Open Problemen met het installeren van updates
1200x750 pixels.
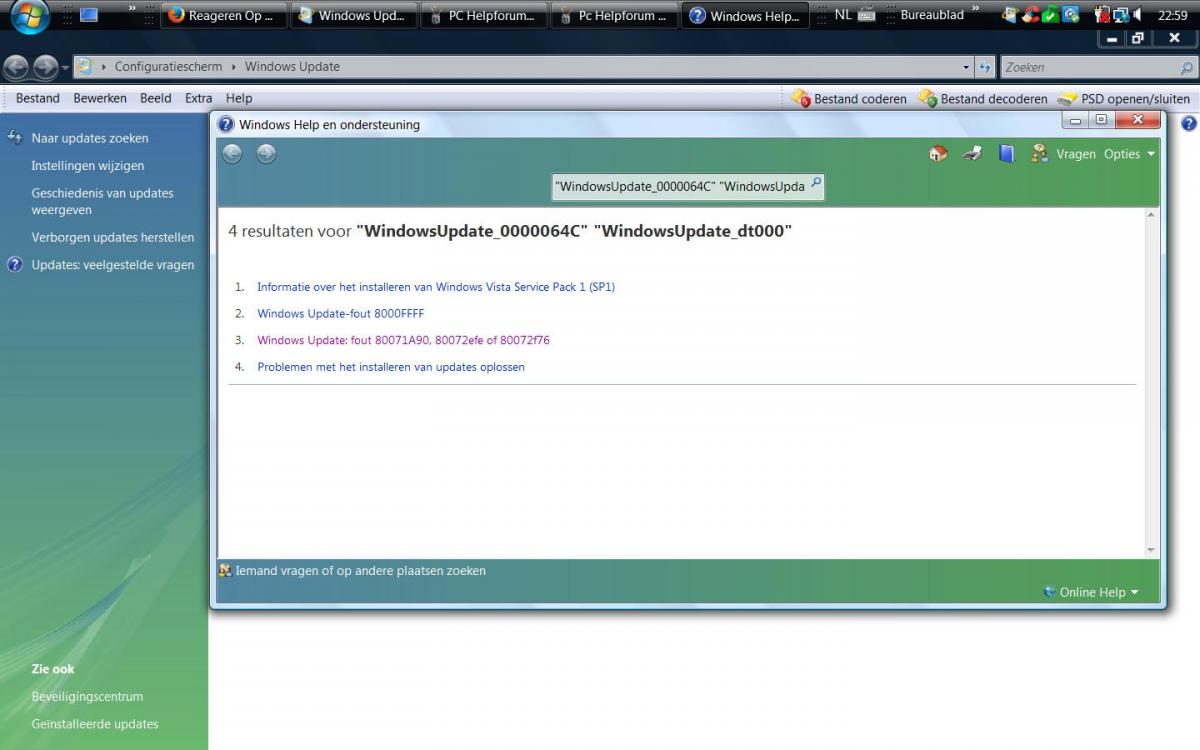391,367
